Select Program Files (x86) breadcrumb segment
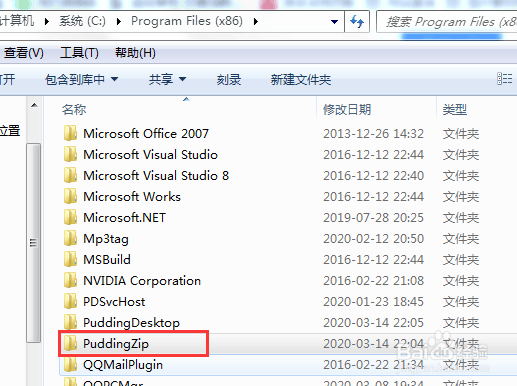The image size is (517, 386). tap(187, 21)
